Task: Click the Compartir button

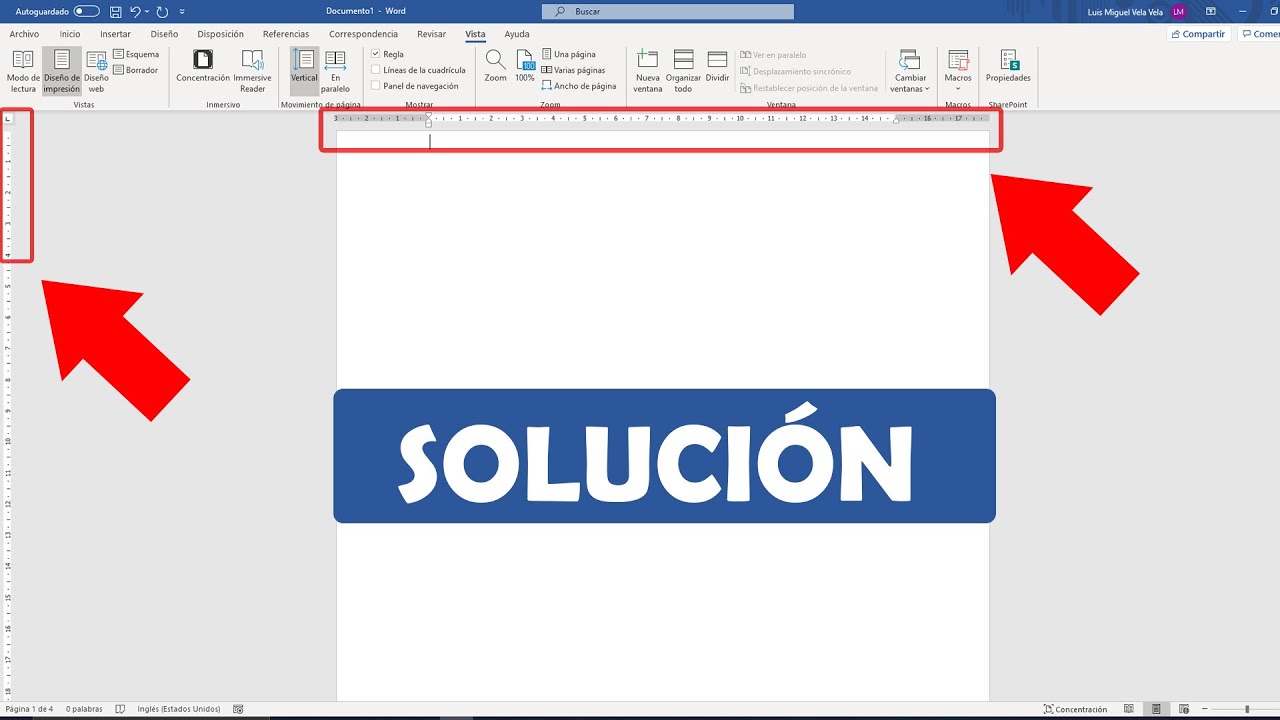Action: [x=1197, y=34]
